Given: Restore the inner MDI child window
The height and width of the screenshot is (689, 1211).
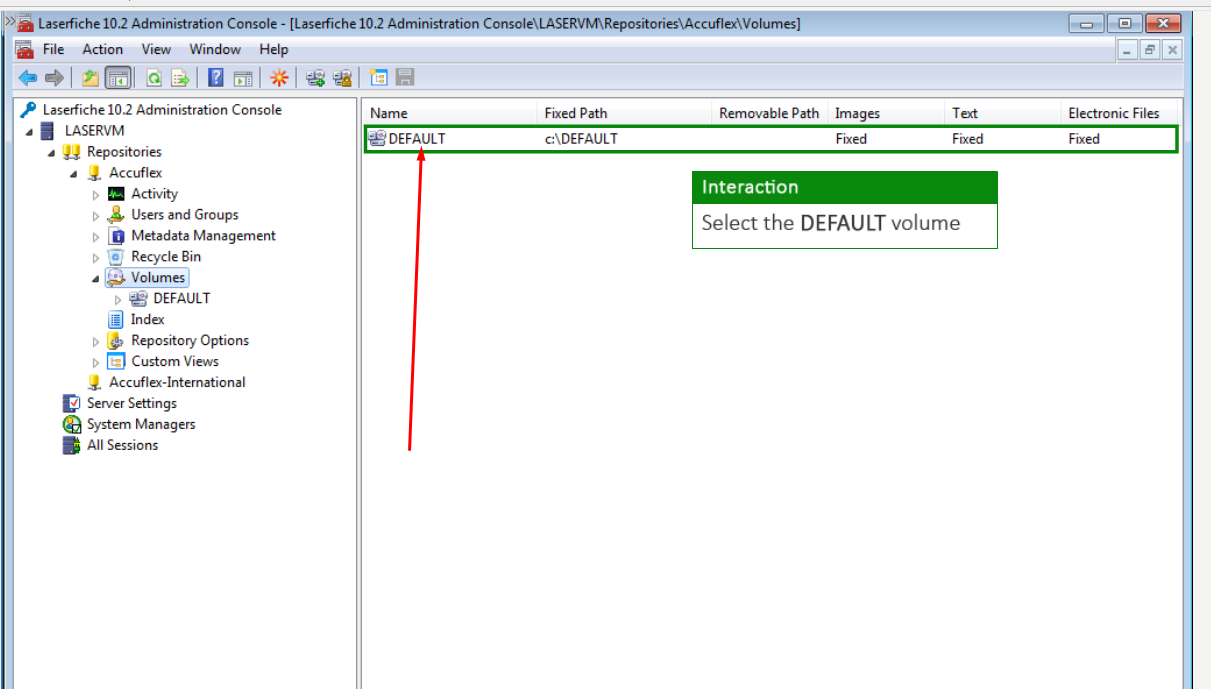Looking at the screenshot, I should point(1150,49).
